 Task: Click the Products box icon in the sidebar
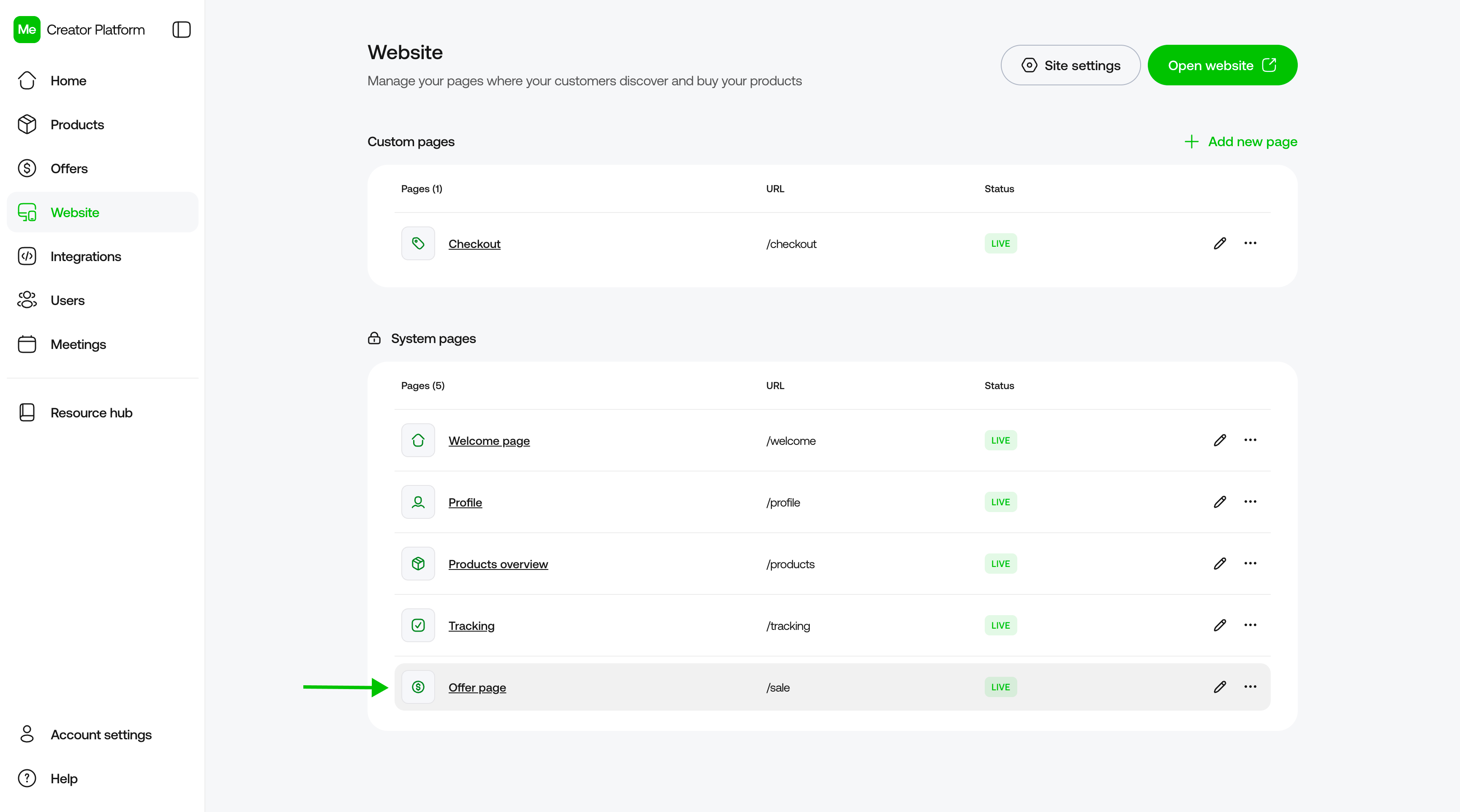tap(27, 125)
